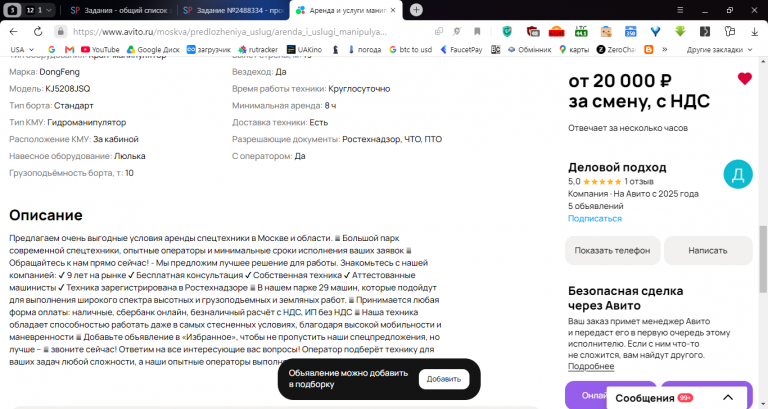Open the extensions puzzle icon
768x409 pixels.
(x=730, y=31)
